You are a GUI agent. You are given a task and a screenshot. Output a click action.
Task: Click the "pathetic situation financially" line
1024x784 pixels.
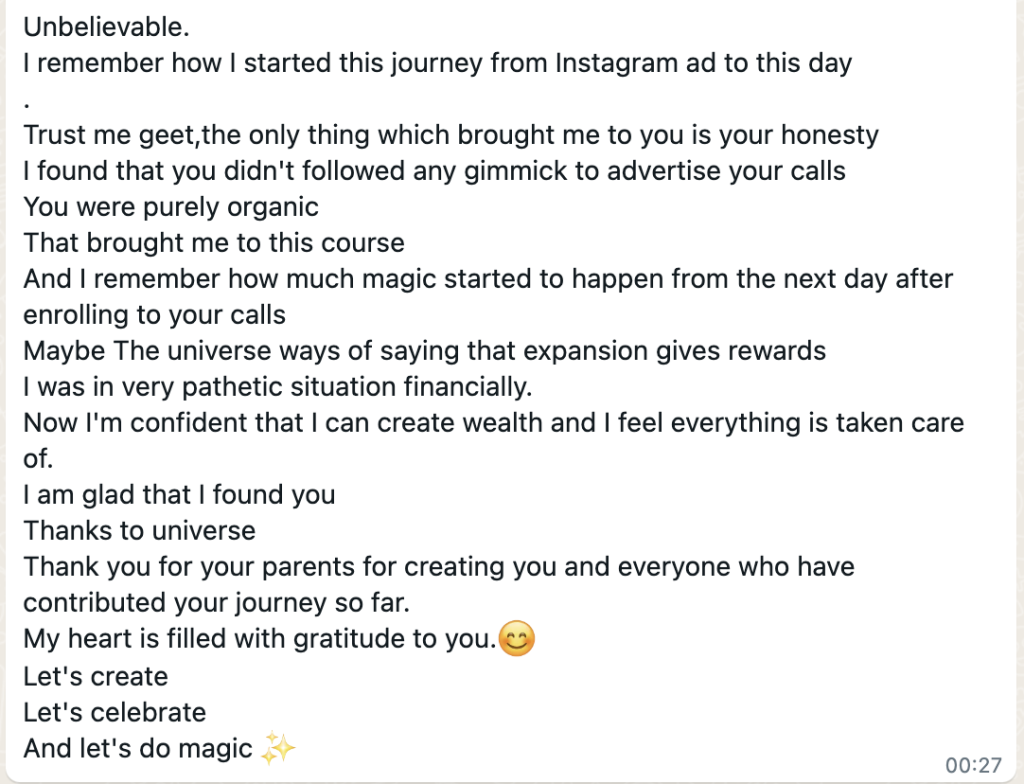(274, 387)
